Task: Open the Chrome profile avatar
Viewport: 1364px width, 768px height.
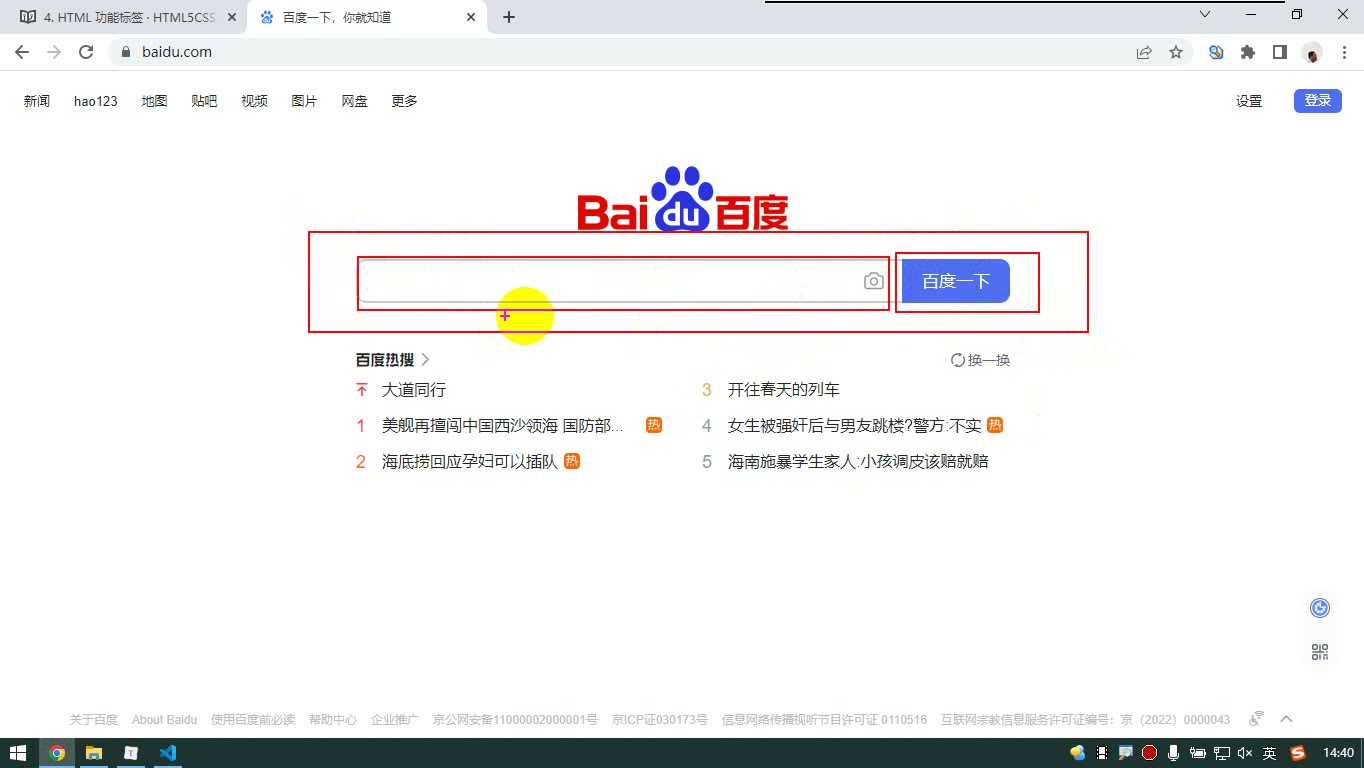Action: [1312, 52]
